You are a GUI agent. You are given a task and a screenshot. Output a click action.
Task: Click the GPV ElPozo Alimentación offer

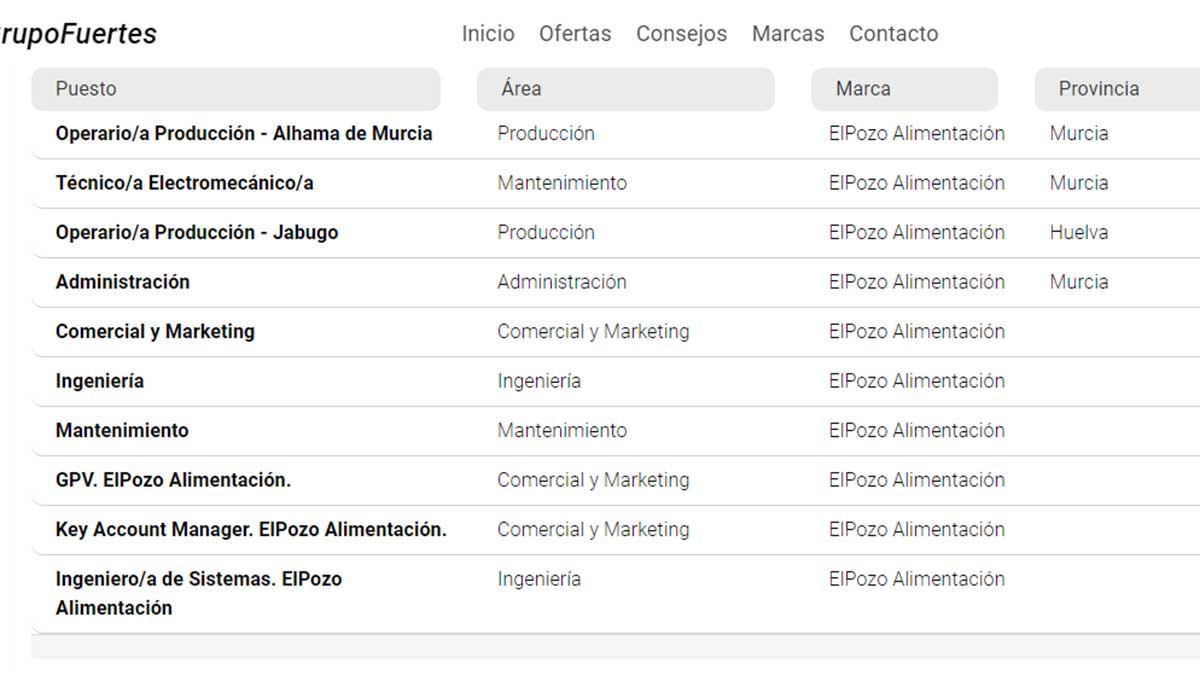(173, 480)
